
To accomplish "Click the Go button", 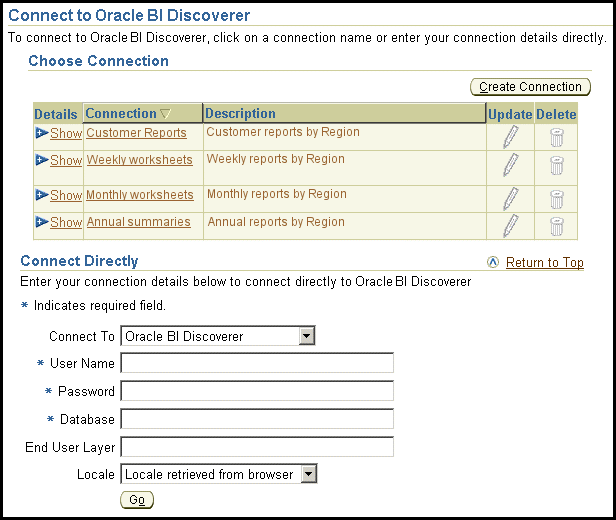I will [137, 500].
